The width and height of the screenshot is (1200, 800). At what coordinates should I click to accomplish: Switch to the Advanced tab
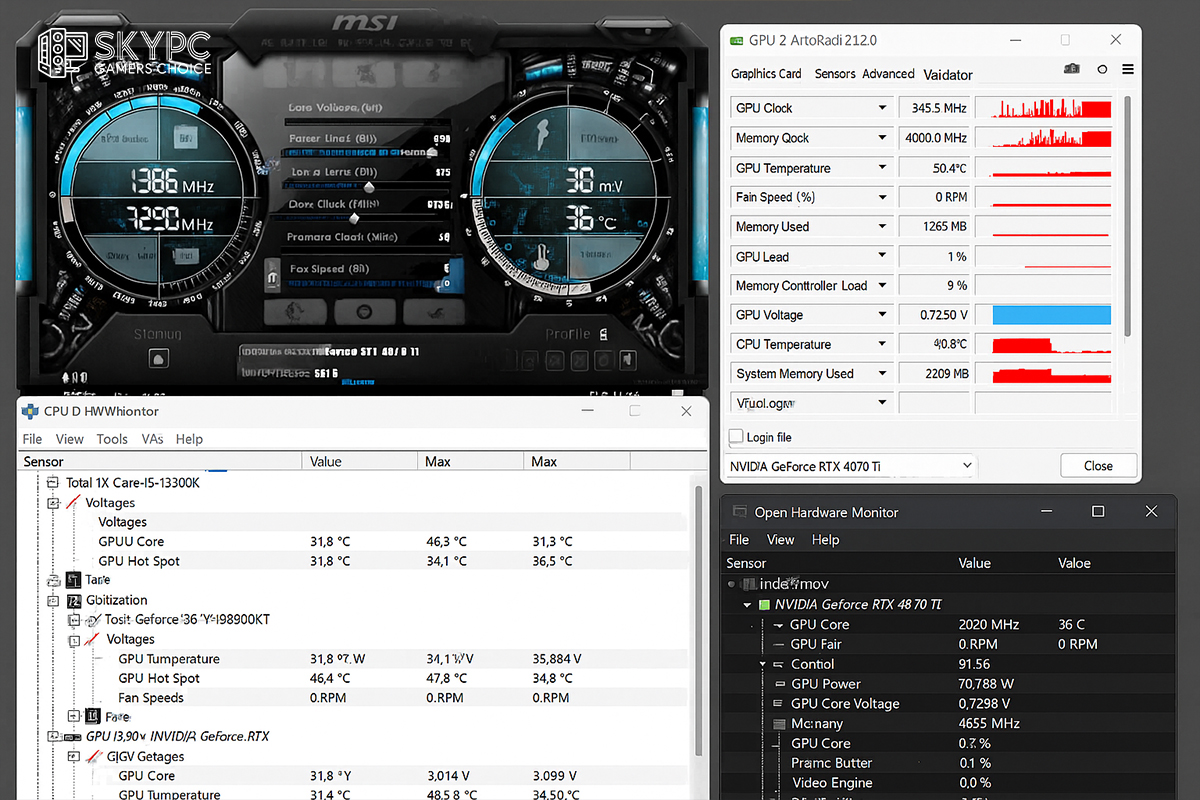889,74
